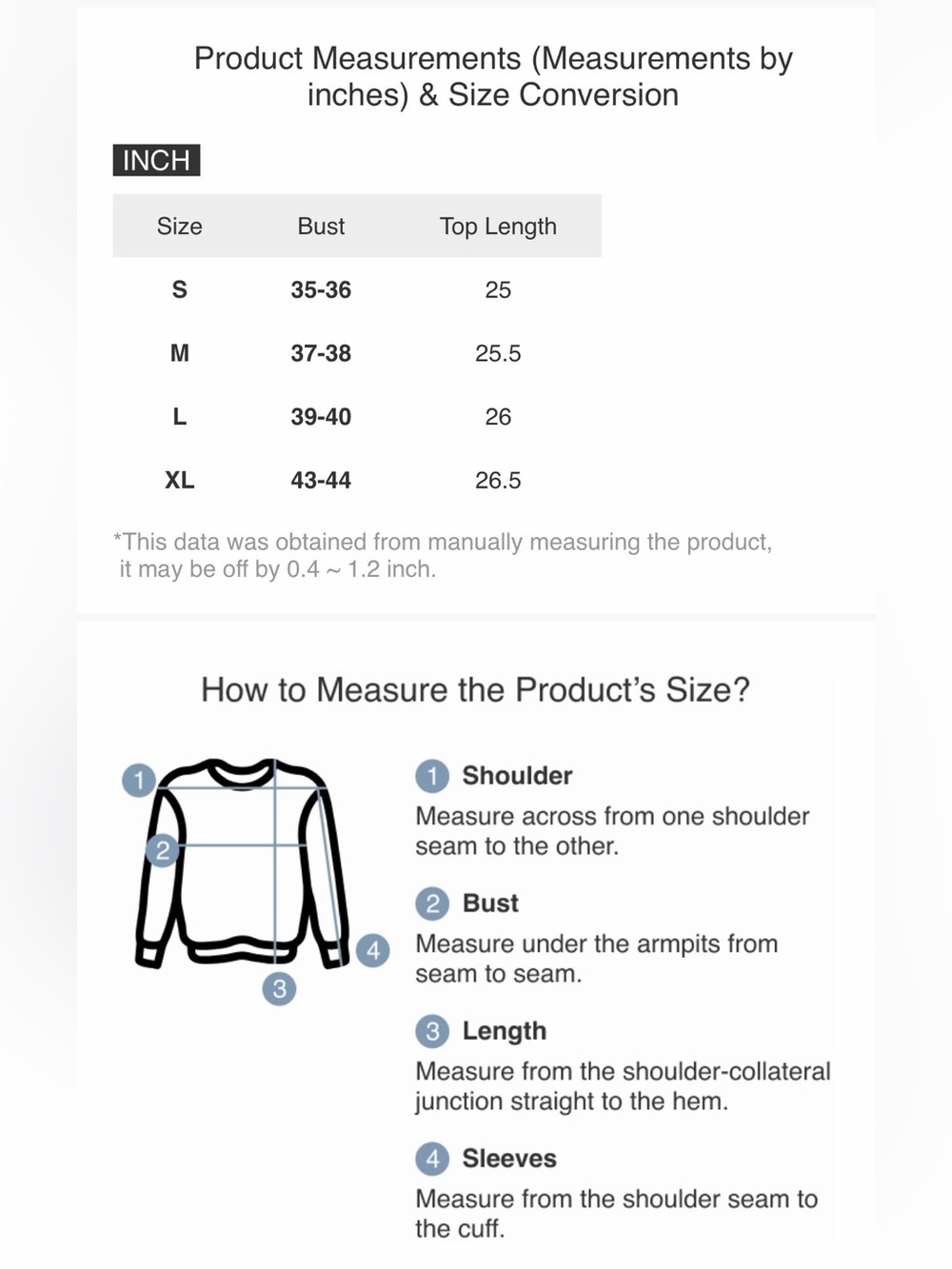Click marker 1 on sweater diagram

click(x=139, y=781)
